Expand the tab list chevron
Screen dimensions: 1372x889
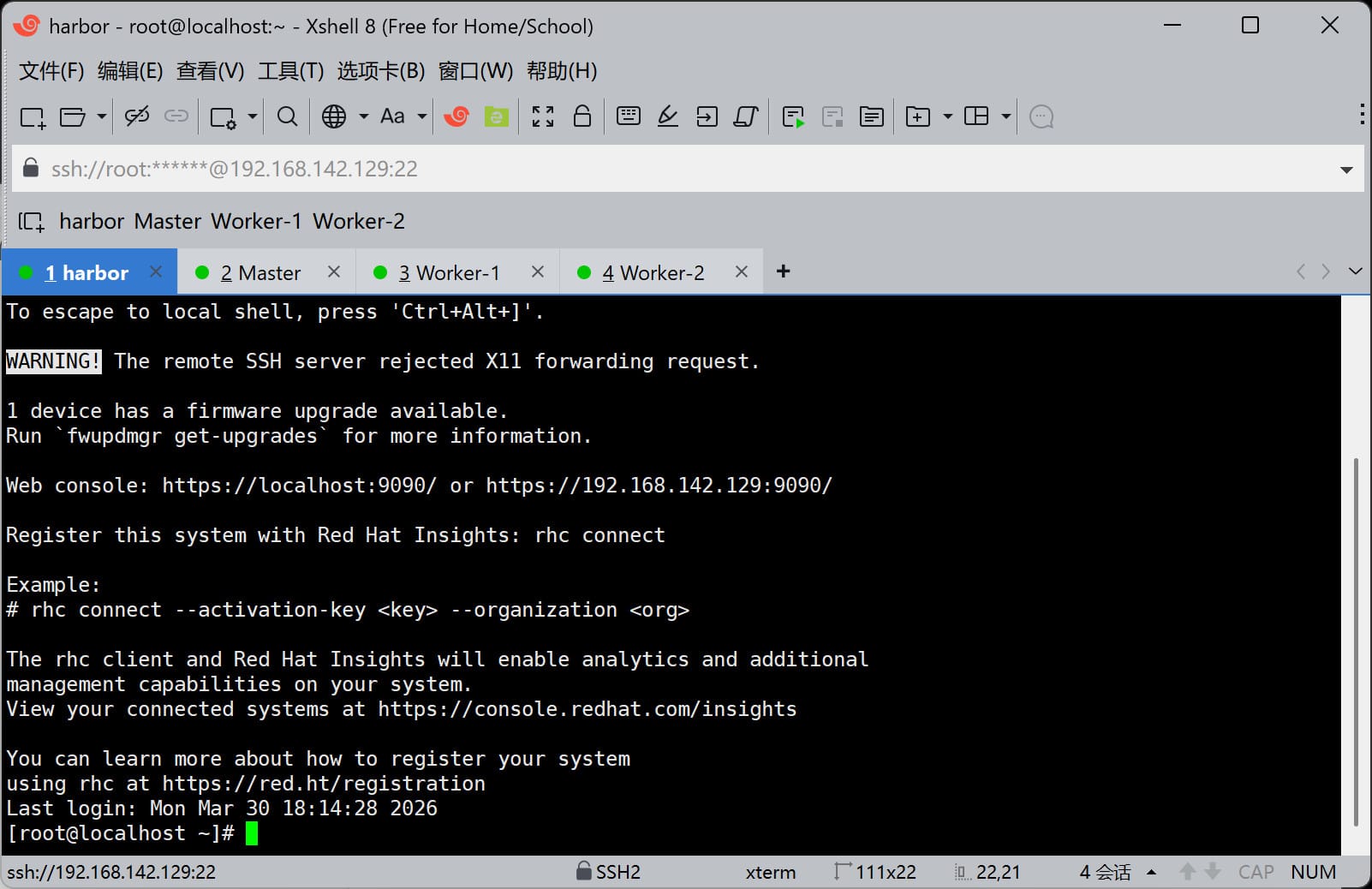(1355, 271)
